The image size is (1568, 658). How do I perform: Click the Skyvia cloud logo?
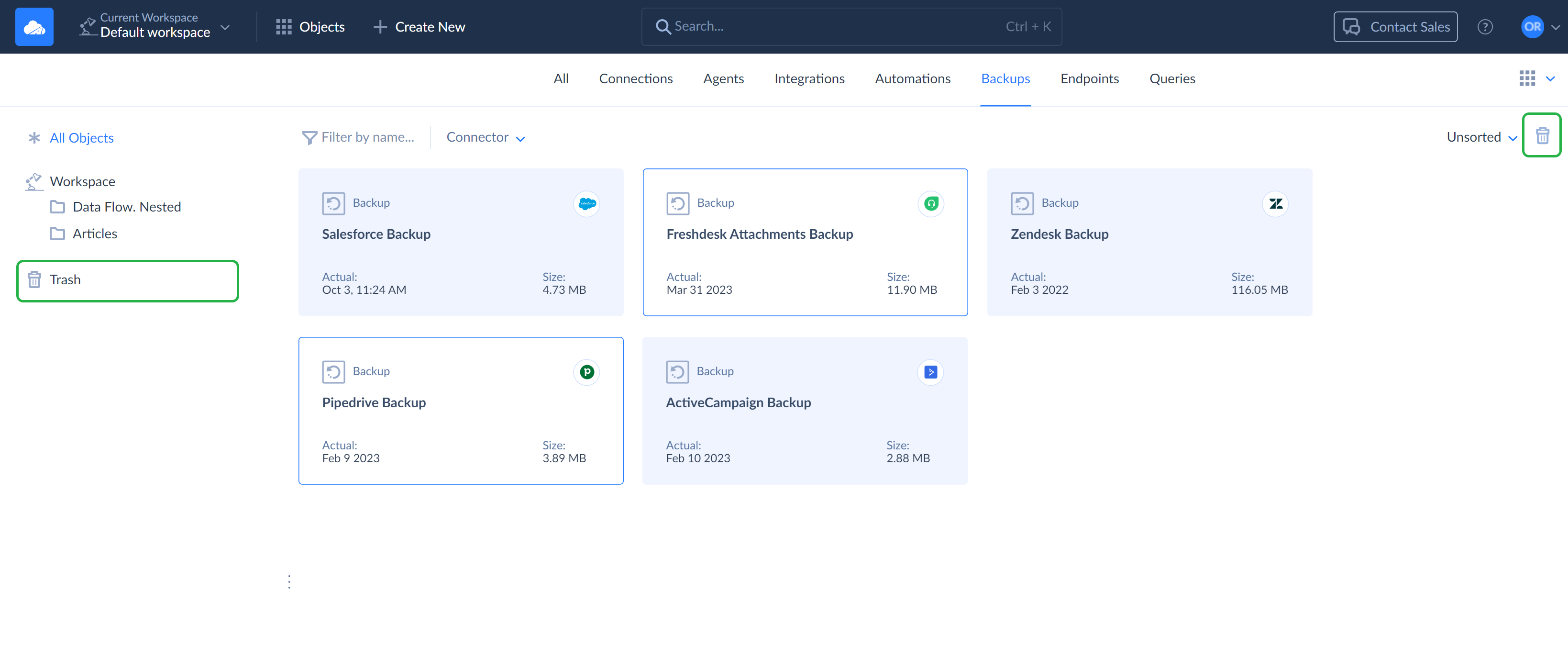click(34, 27)
